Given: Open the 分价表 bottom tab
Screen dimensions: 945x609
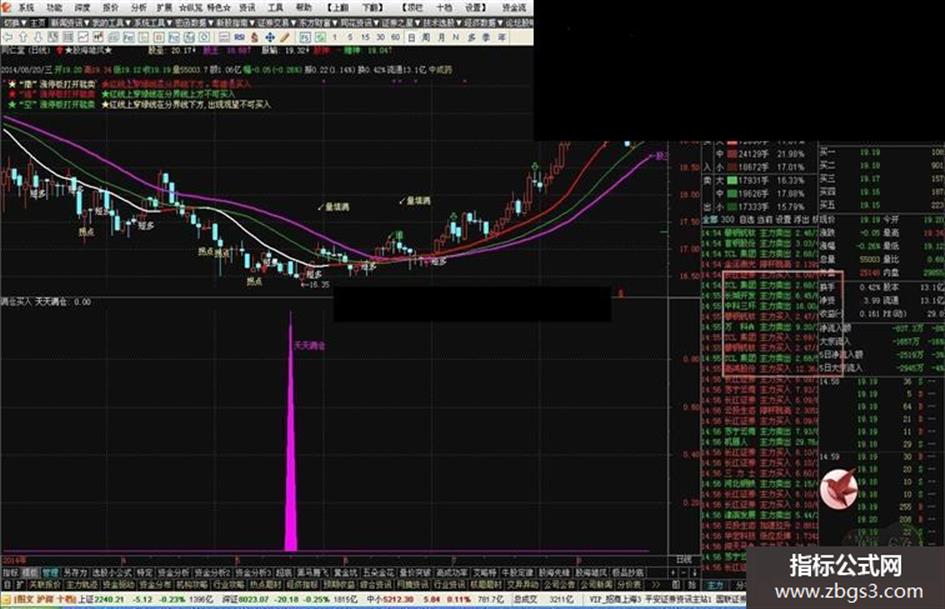Looking at the screenshot, I should click(627, 585).
